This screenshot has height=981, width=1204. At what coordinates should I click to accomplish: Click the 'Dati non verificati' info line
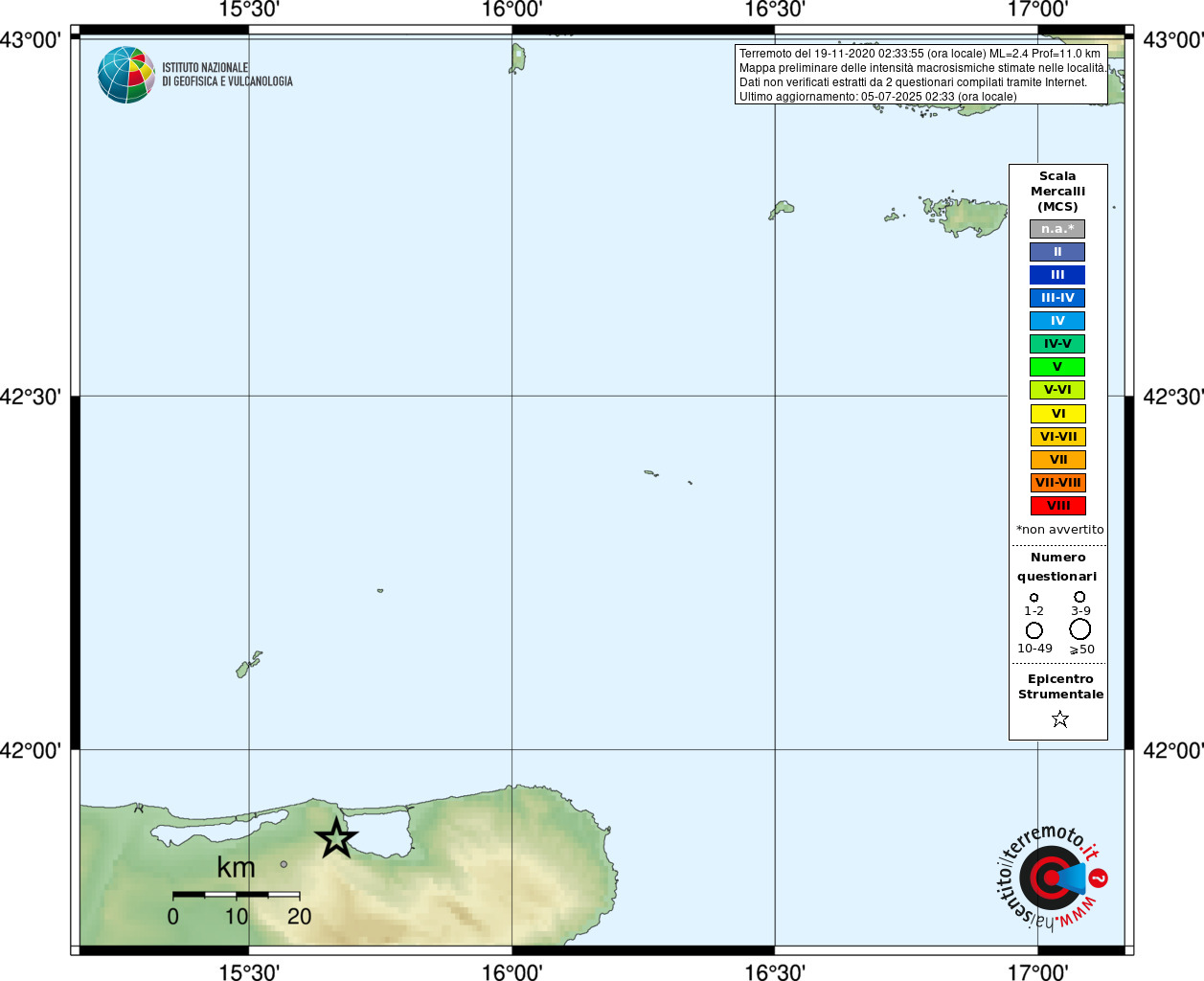click(x=914, y=82)
